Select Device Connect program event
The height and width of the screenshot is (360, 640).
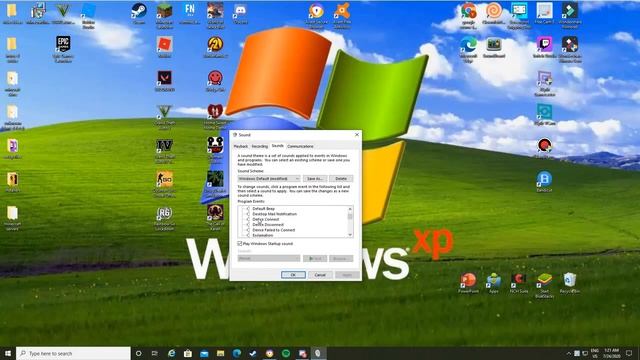pyautogui.click(x=266, y=219)
